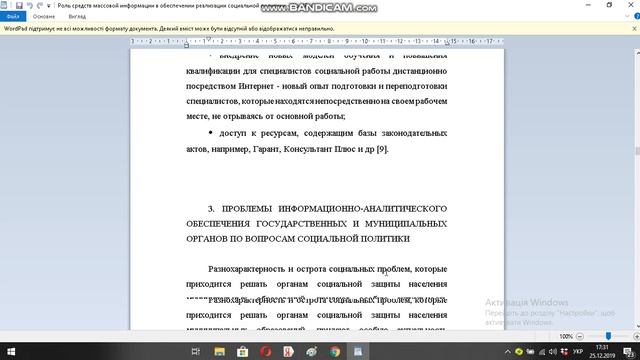Show hidden system tray icons
This screenshot has height=360, width=640.
pyautogui.click(x=508, y=351)
